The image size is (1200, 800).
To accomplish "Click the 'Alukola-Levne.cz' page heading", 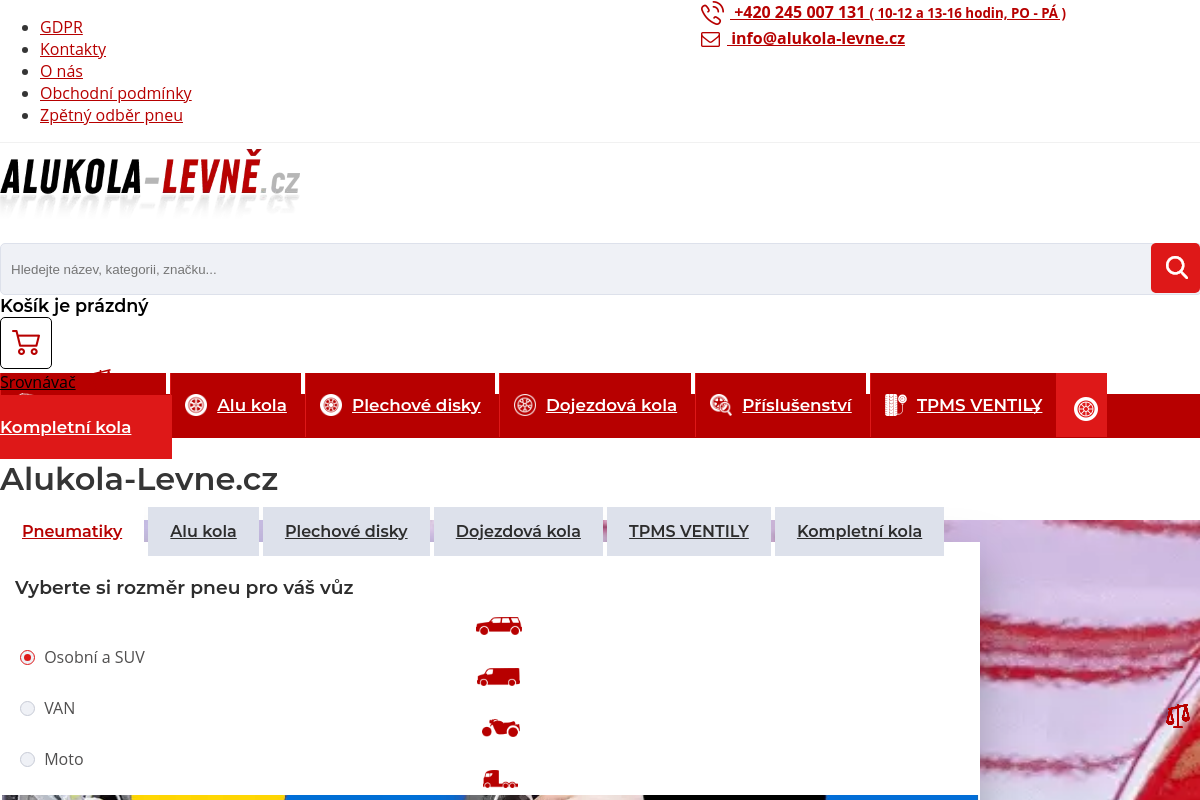I will [x=139, y=479].
